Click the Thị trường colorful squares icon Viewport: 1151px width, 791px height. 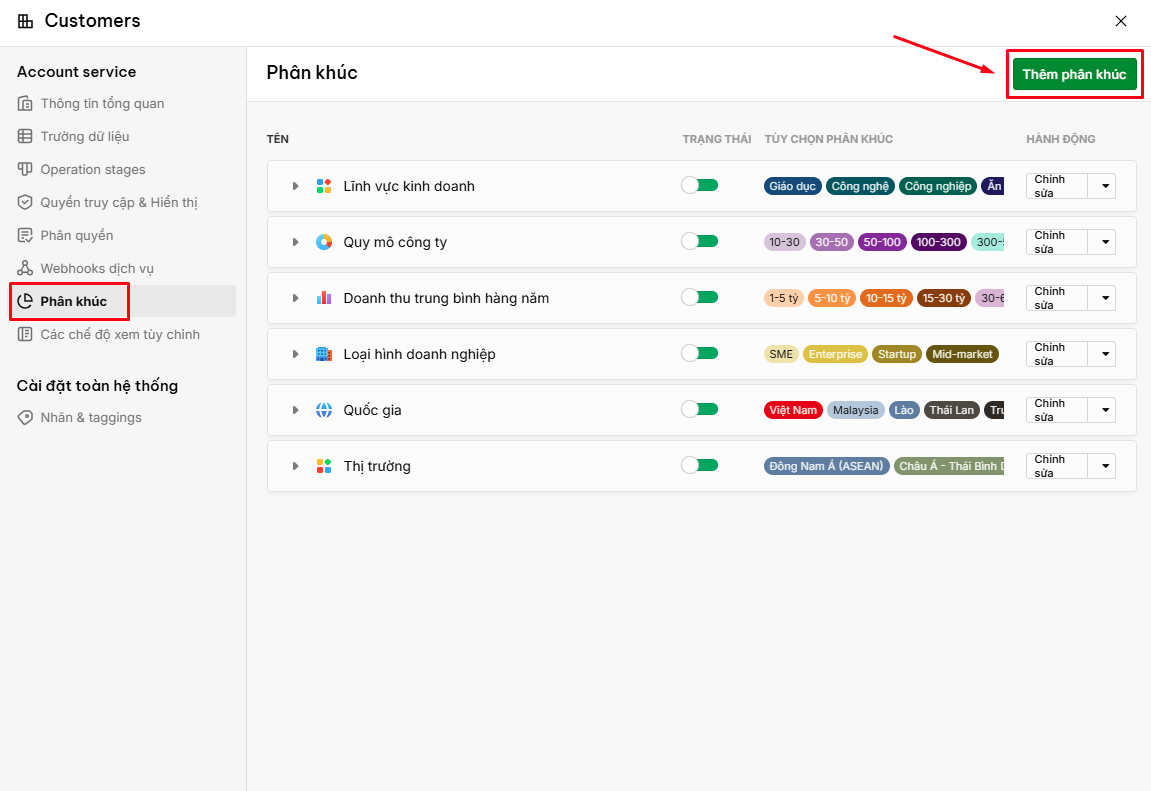coord(324,466)
